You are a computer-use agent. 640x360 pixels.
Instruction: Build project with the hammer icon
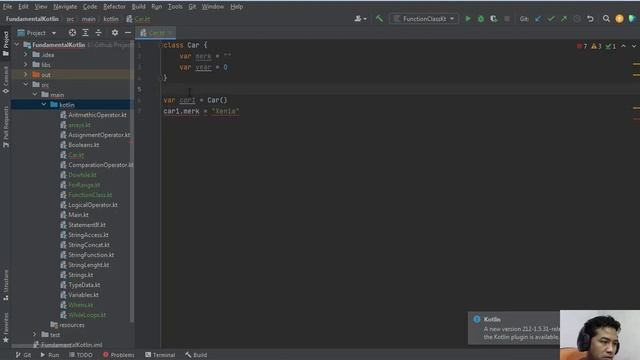379,19
